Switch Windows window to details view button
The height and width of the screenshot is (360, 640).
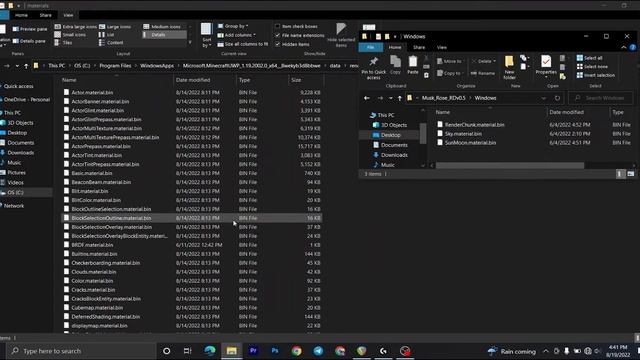[x=620, y=174]
